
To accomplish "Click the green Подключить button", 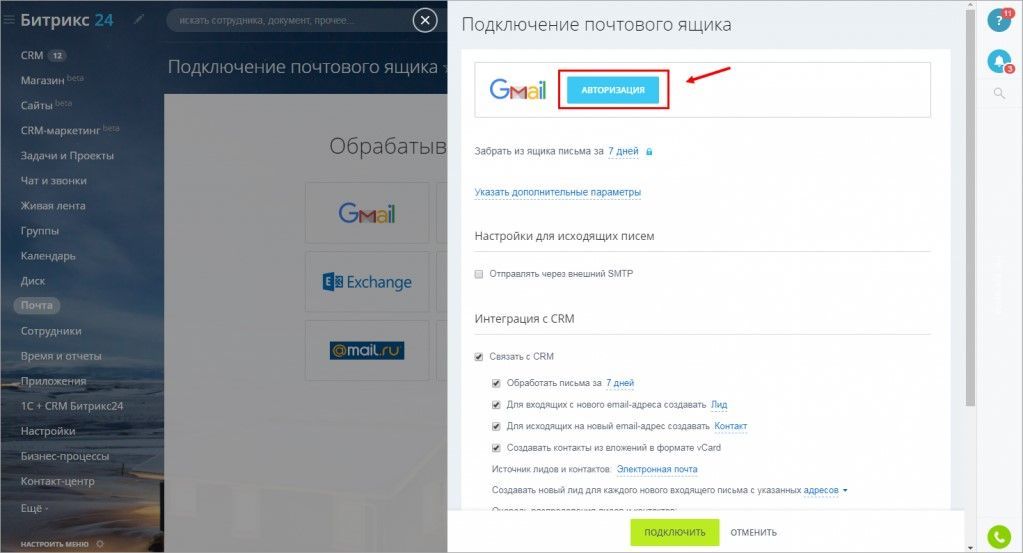I will pos(675,533).
